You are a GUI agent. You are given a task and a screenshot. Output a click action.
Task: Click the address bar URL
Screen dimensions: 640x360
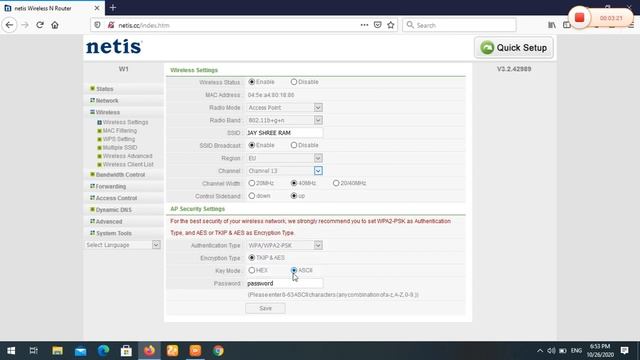coord(144,25)
